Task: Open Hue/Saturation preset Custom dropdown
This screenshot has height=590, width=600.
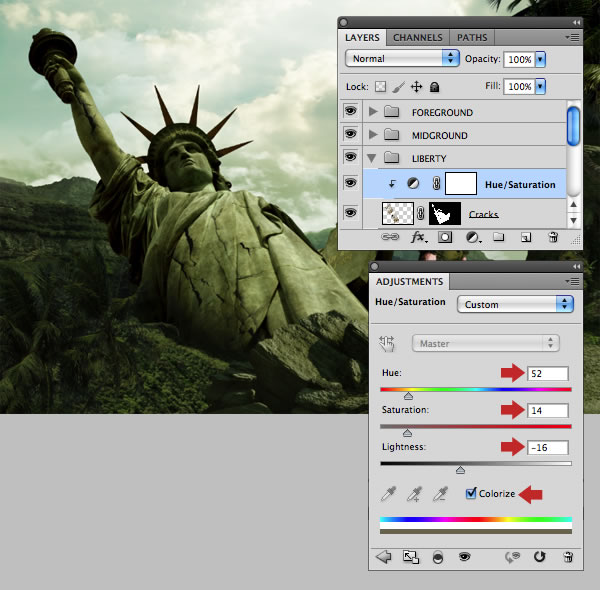Action: [515, 305]
